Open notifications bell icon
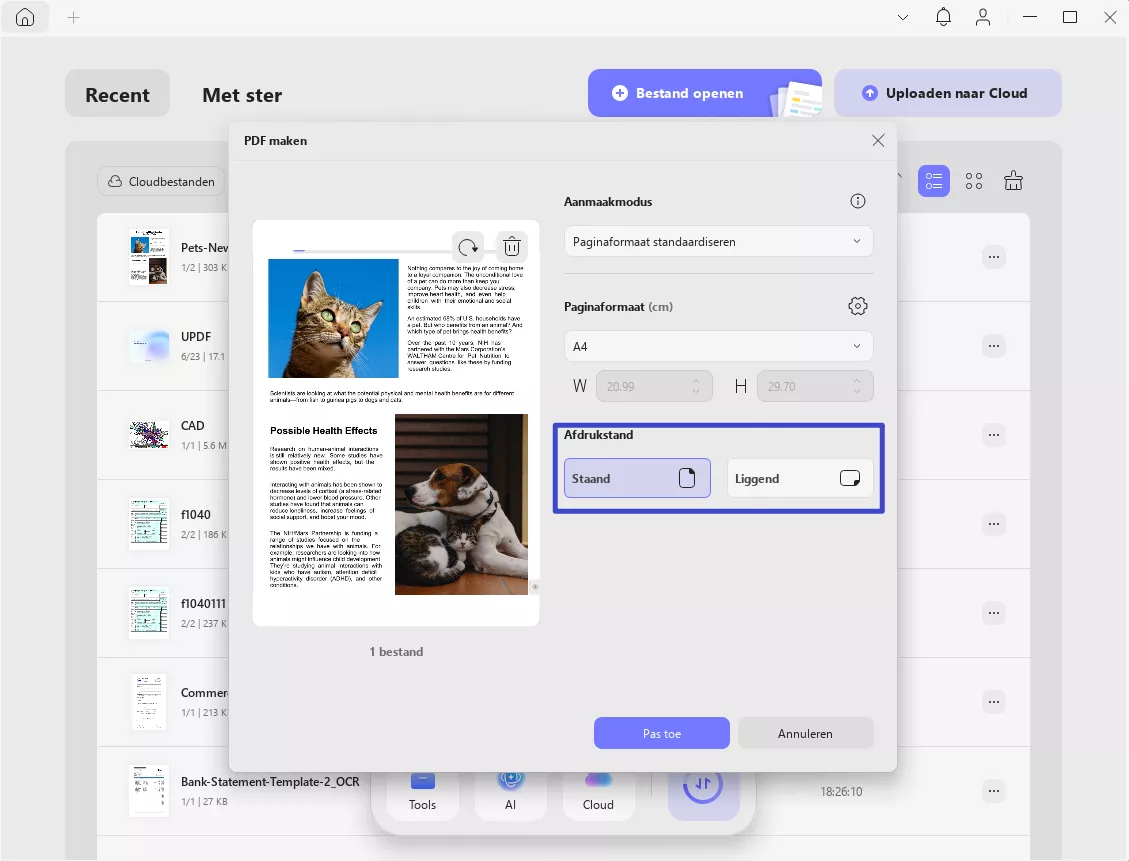Image resolution: width=1129 pixels, height=861 pixels. (x=943, y=17)
